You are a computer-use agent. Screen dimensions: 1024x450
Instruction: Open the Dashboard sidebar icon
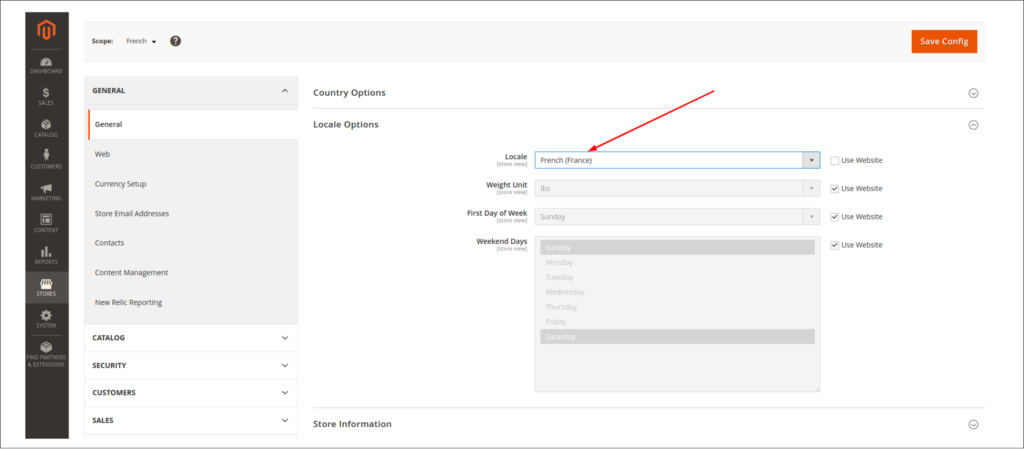[x=46, y=65]
